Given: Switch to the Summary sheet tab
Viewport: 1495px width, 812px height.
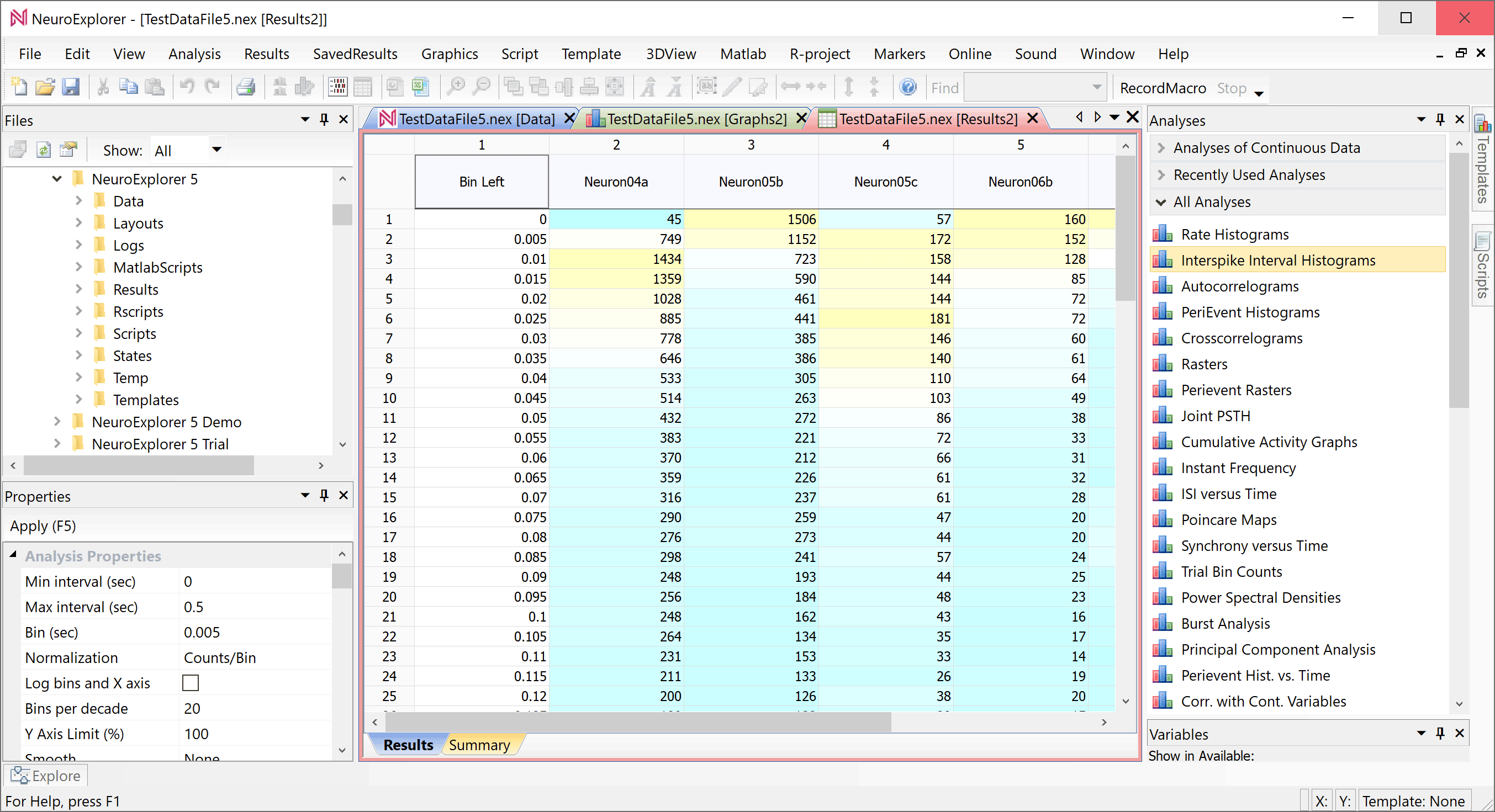Looking at the screenshot, I should [x=479, y=745].
